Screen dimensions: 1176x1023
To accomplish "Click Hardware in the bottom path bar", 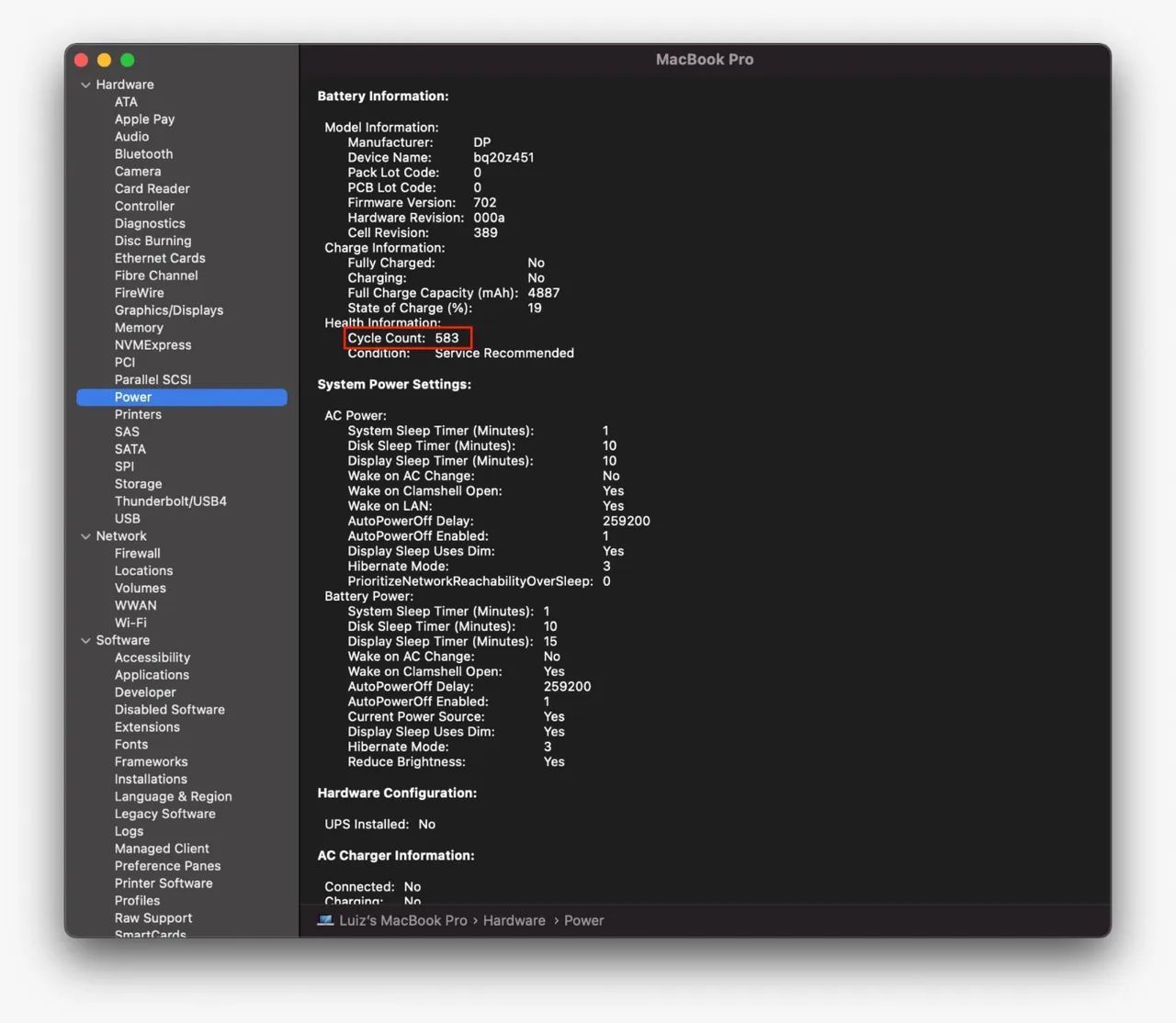I will pos(514,920).
